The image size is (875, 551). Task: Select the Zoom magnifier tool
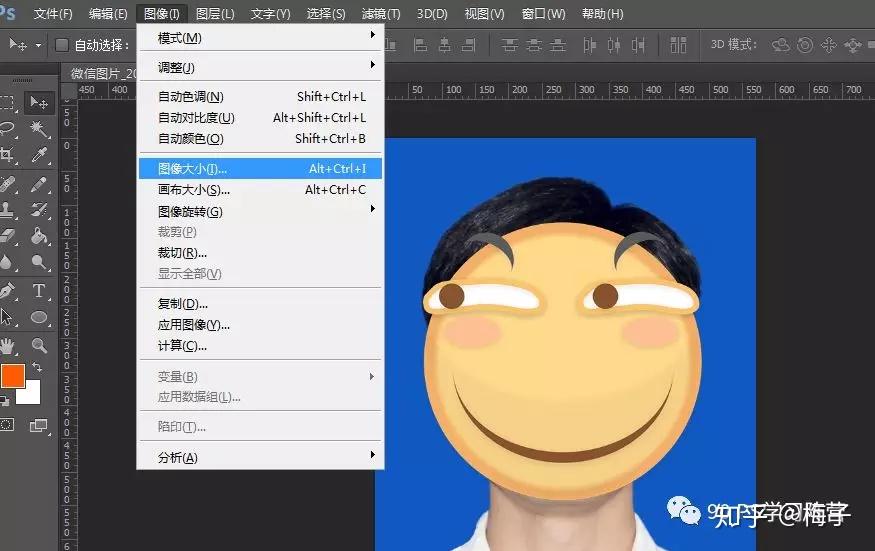(39, 346)
